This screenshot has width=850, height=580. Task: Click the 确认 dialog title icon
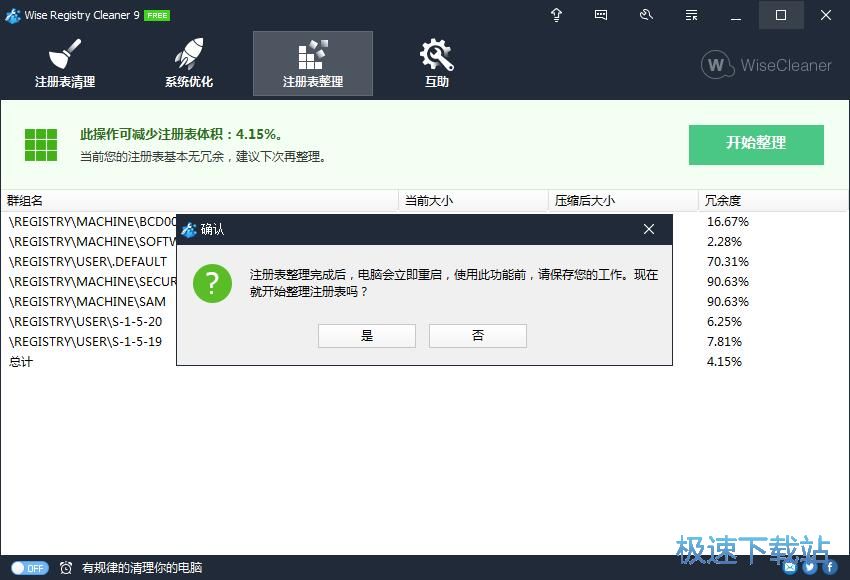coord(189,230)
